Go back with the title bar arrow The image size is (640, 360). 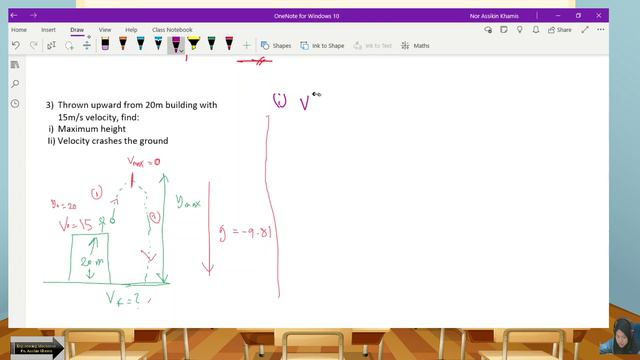click(x=14, y=16)
